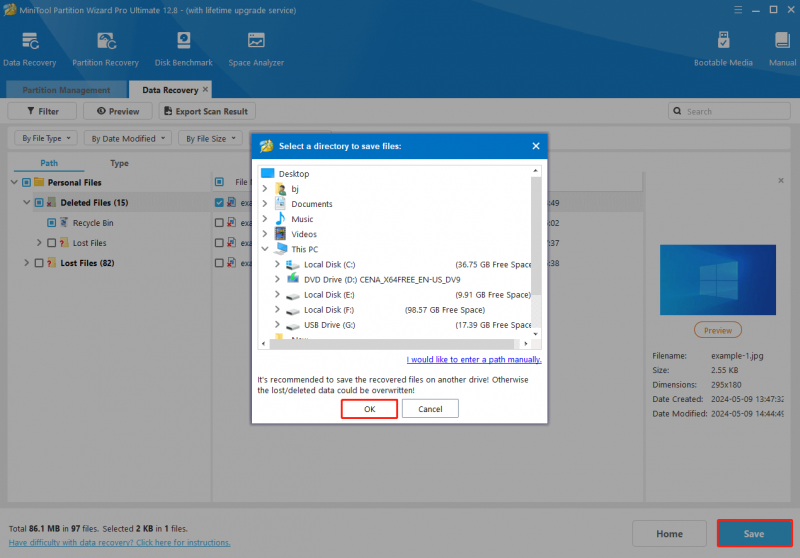The height and width of the screenshot is (558, 800).
Task: Check the Lost Files (82) checkbox
Action: tap(39, 263)
